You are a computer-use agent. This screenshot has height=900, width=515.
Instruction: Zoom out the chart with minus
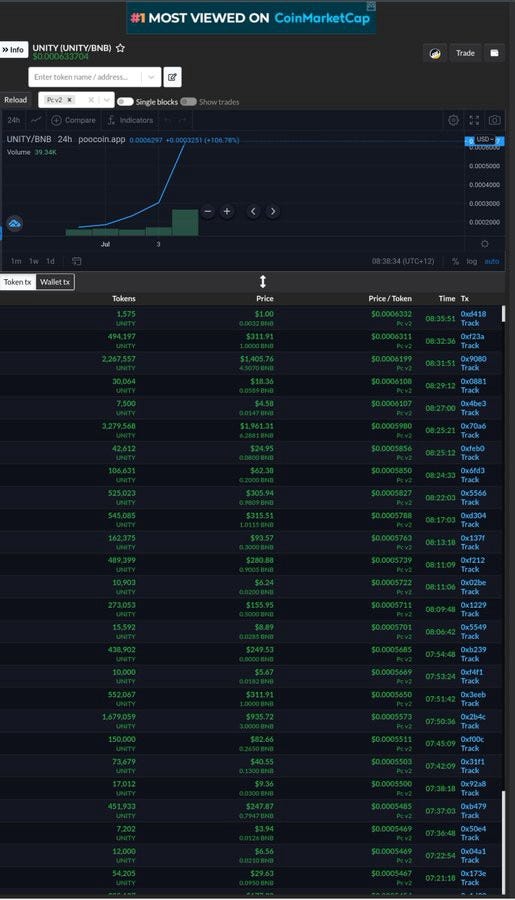pos(208,212)
